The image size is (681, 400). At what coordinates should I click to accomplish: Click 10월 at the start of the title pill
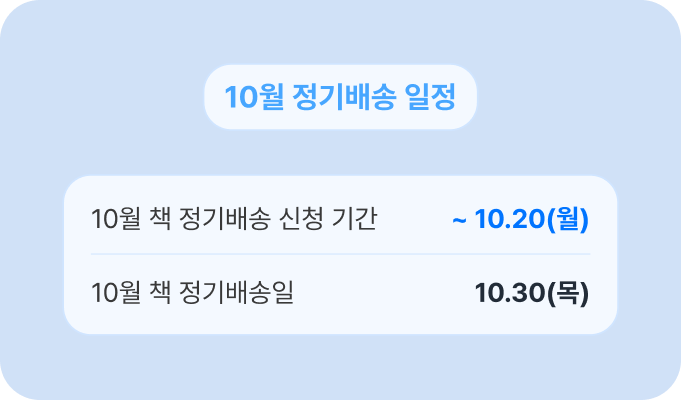pyautogui.click(x=255, y=96)
